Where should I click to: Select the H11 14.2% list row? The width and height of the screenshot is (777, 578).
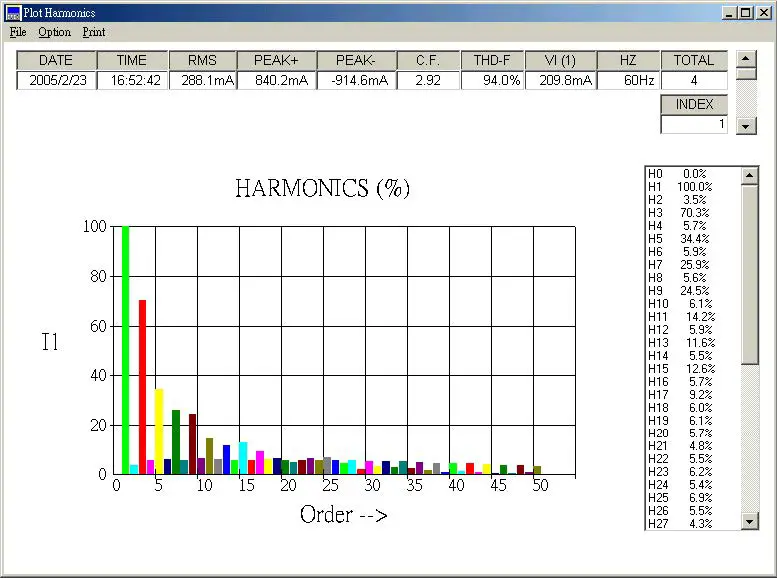[693, 317]
